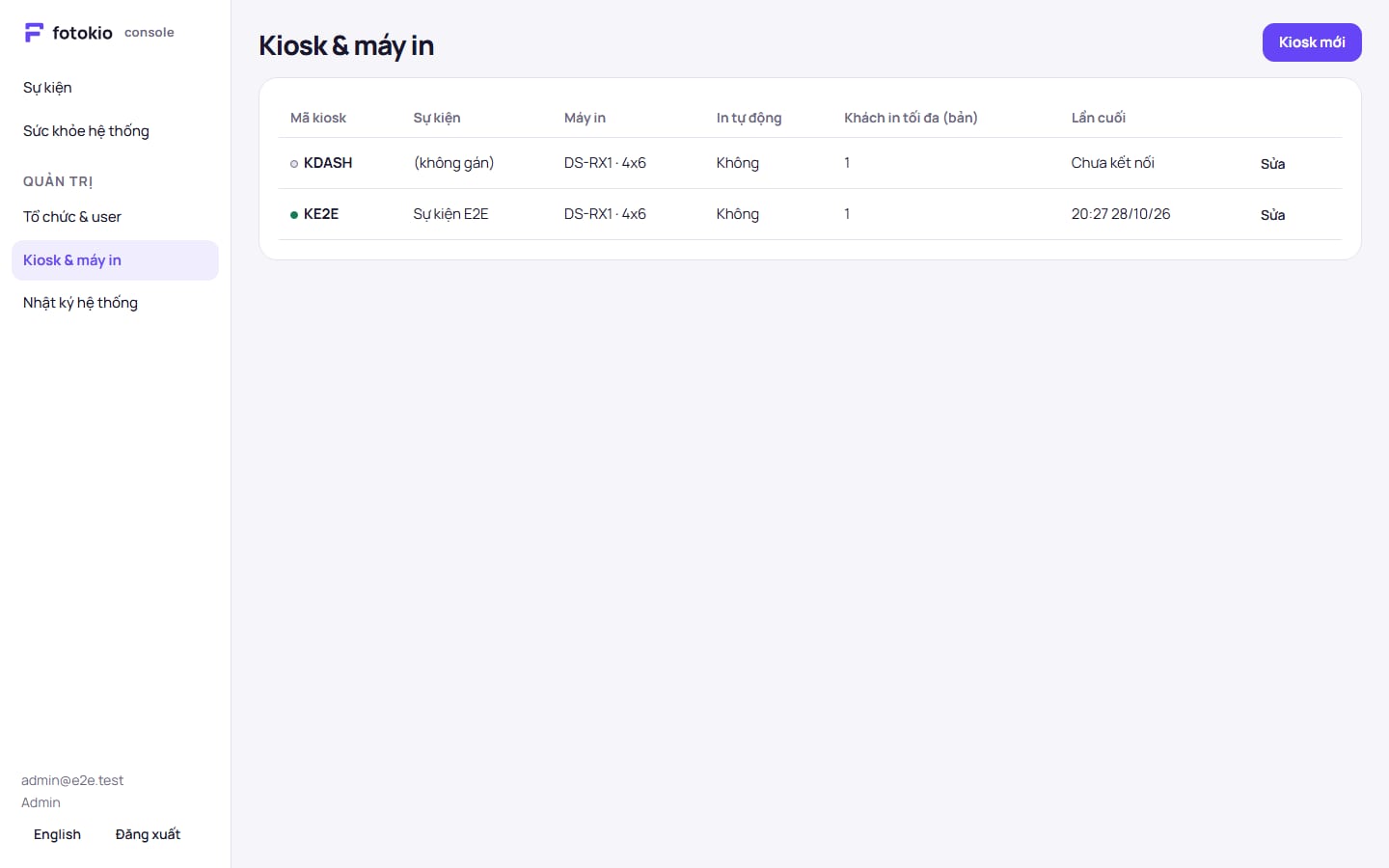Click the green status dot beside KE2E
The height and width of the screenshot is (868, 1389).
pyautogui.click(x=294, y=215)
